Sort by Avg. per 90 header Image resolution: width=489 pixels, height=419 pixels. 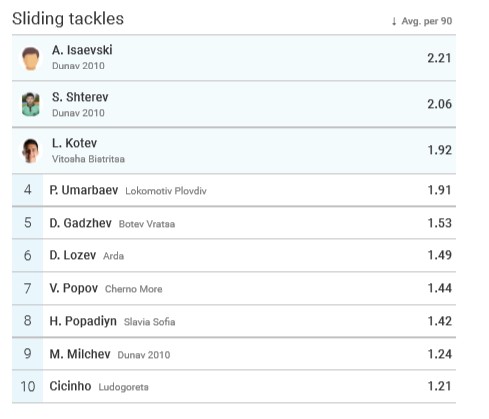pyautogui.click(x=427, y=21)
